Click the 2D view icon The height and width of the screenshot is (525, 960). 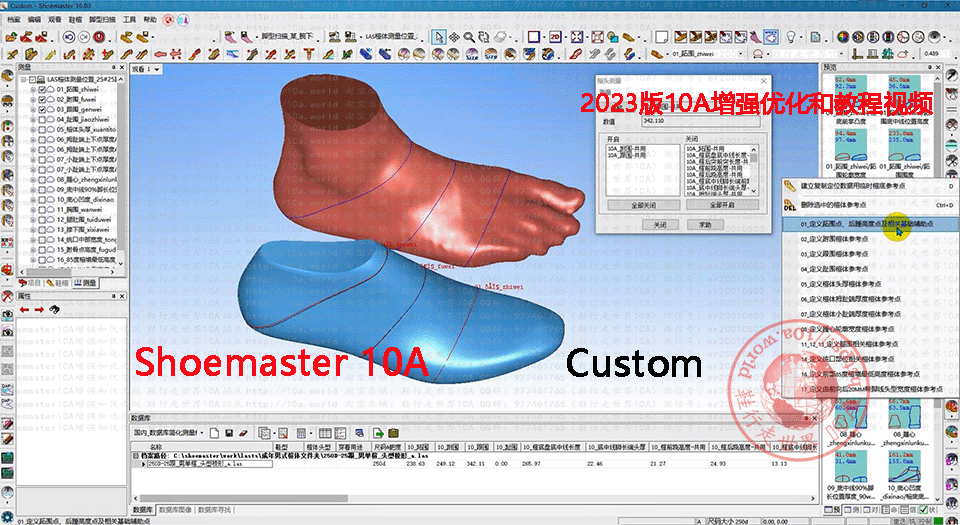pyautogui.click(x=555, y=37)
